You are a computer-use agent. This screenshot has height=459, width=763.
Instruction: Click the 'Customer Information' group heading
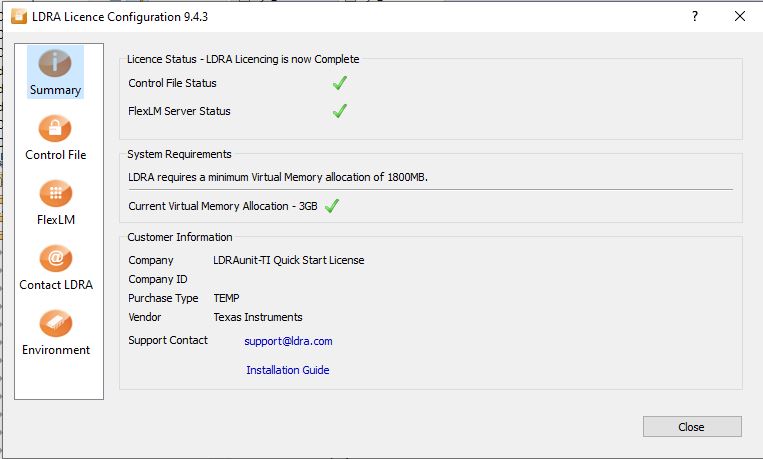(180, 237)
